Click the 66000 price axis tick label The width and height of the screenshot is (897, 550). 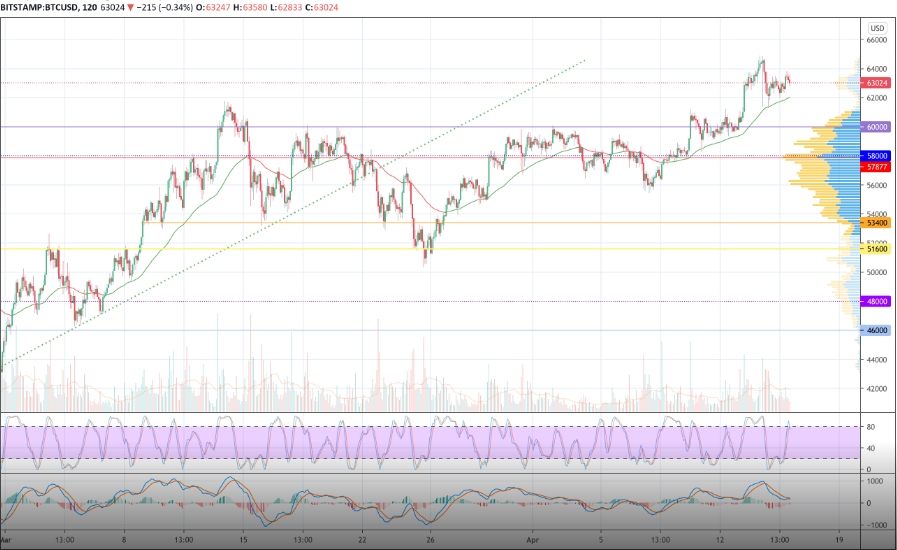click(877, 40)
